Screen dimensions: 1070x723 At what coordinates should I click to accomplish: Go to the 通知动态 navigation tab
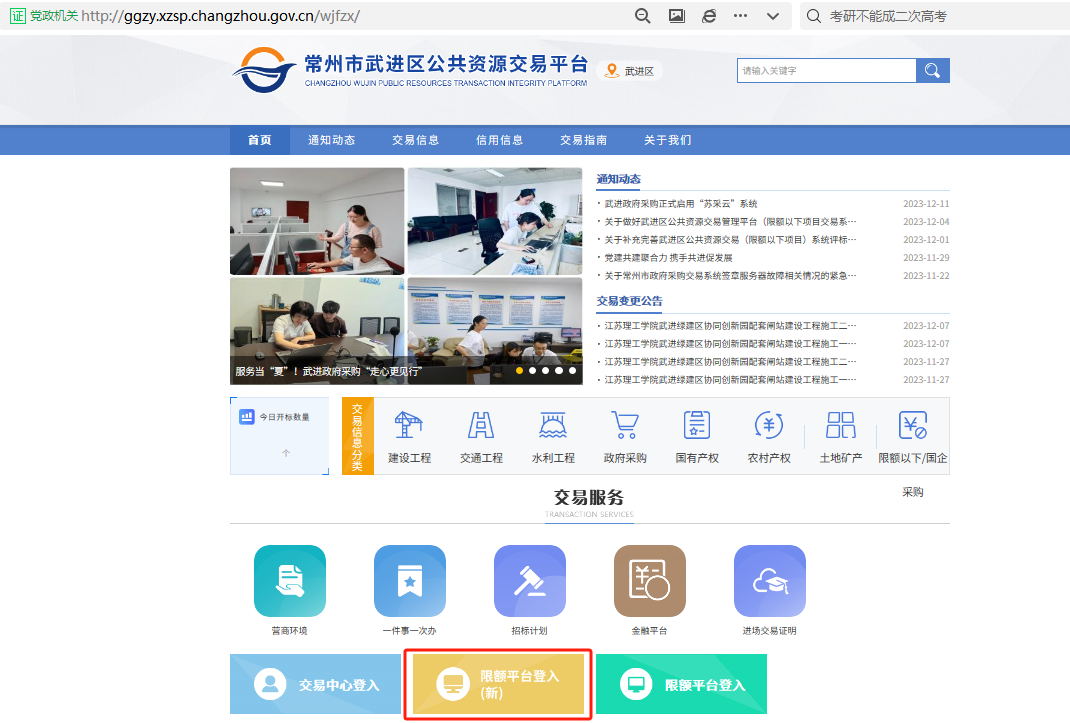point(331,140)
